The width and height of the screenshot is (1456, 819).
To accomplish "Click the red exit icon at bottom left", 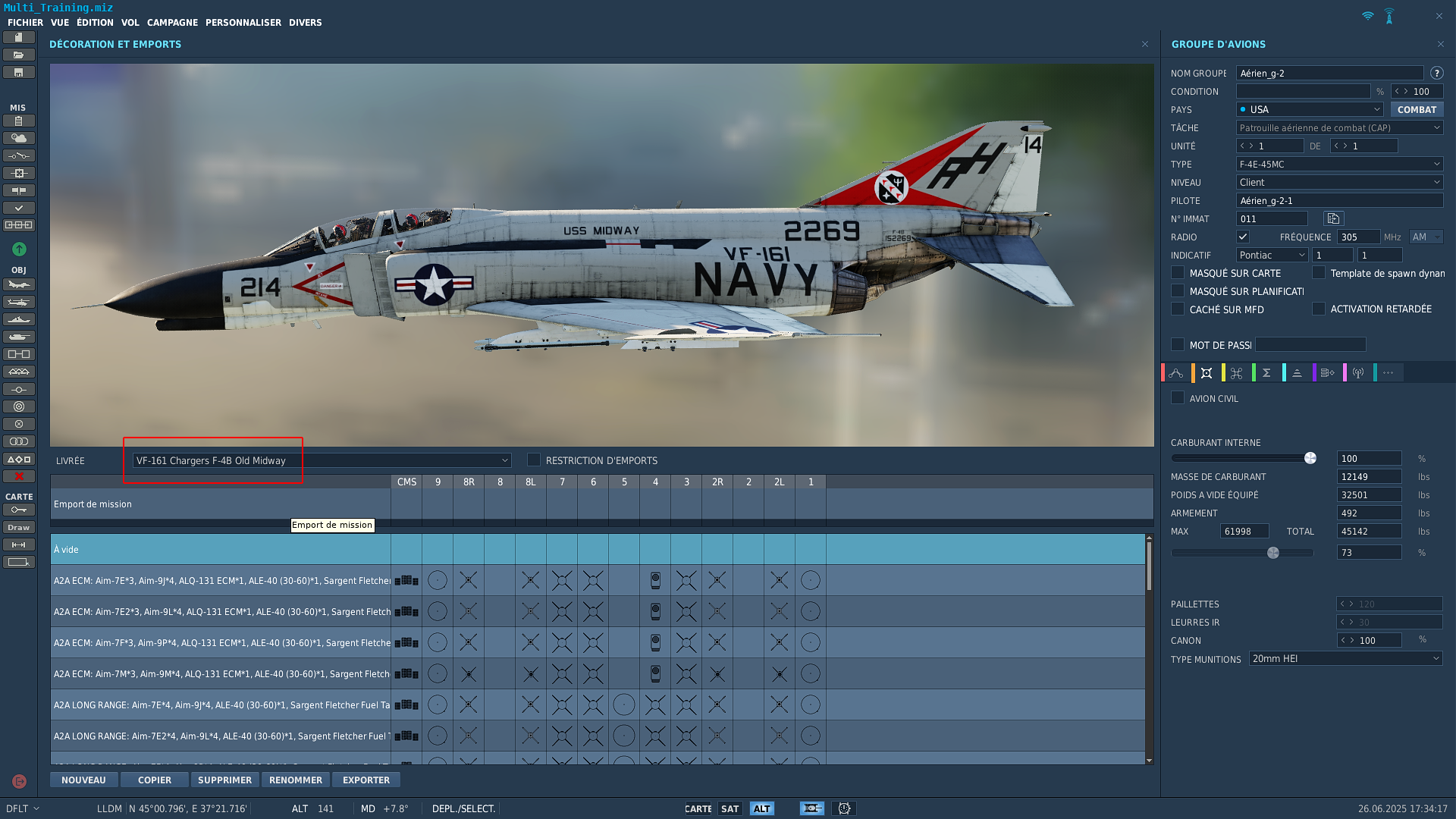I will coord(19,781).
